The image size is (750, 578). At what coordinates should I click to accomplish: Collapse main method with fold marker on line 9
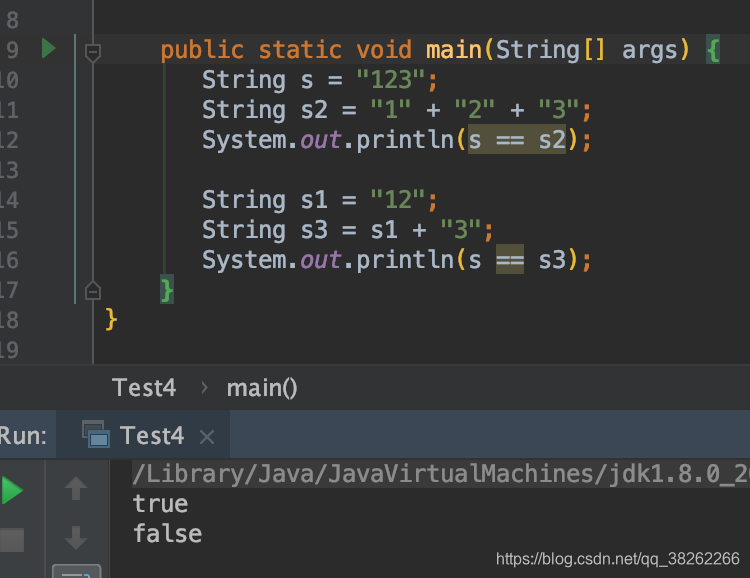pos(92,52)
